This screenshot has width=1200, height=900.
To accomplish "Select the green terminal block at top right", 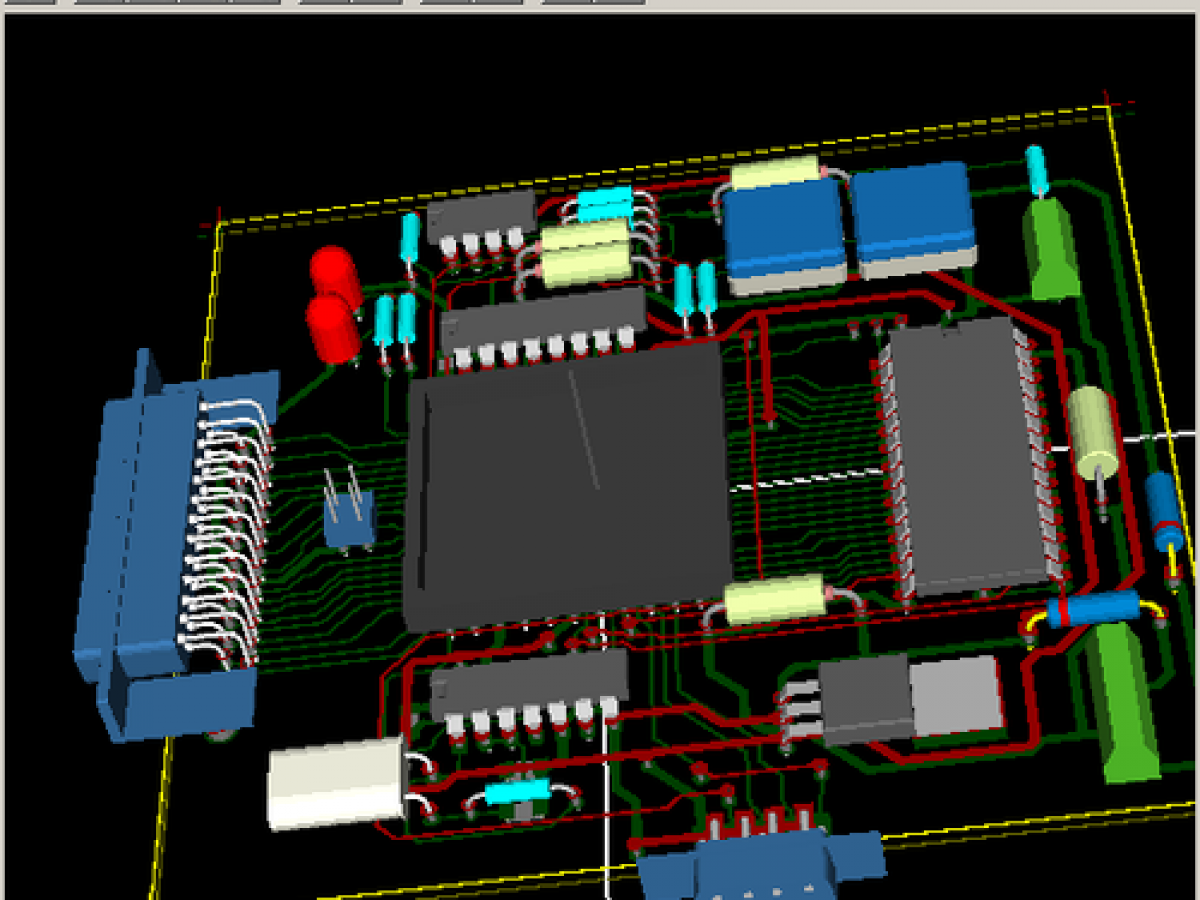I will coord(1049,247).
